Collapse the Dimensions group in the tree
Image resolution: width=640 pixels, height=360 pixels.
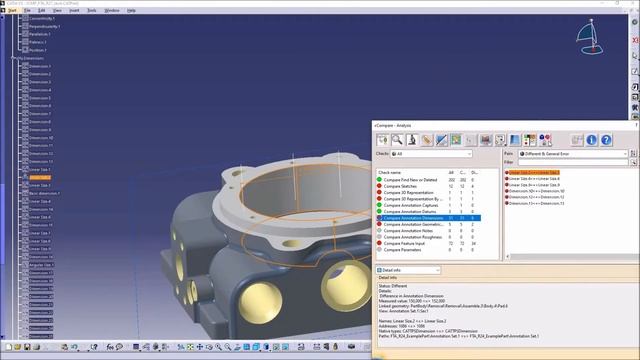tap(13, 58)
